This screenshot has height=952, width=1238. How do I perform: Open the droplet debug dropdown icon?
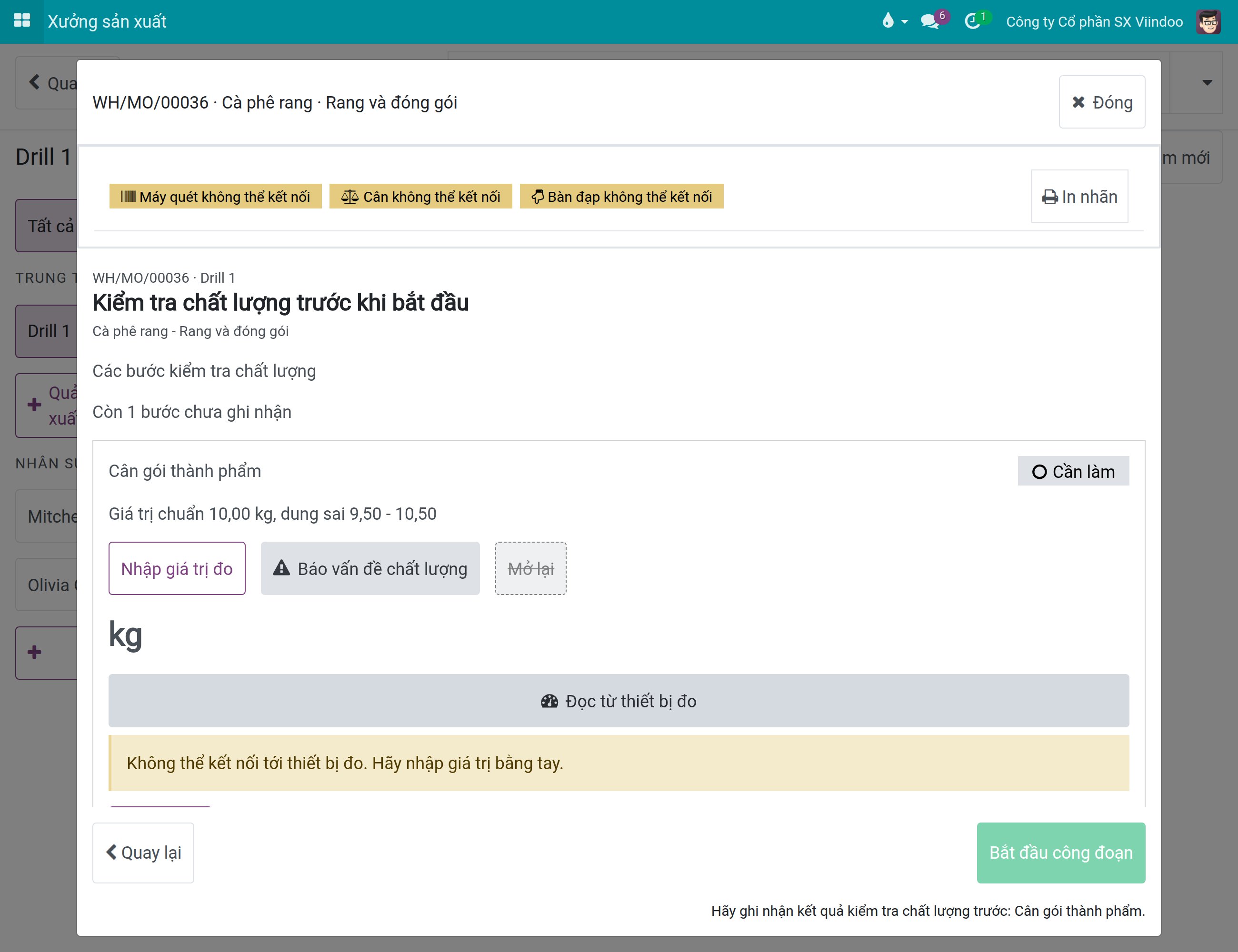point(895,21)
